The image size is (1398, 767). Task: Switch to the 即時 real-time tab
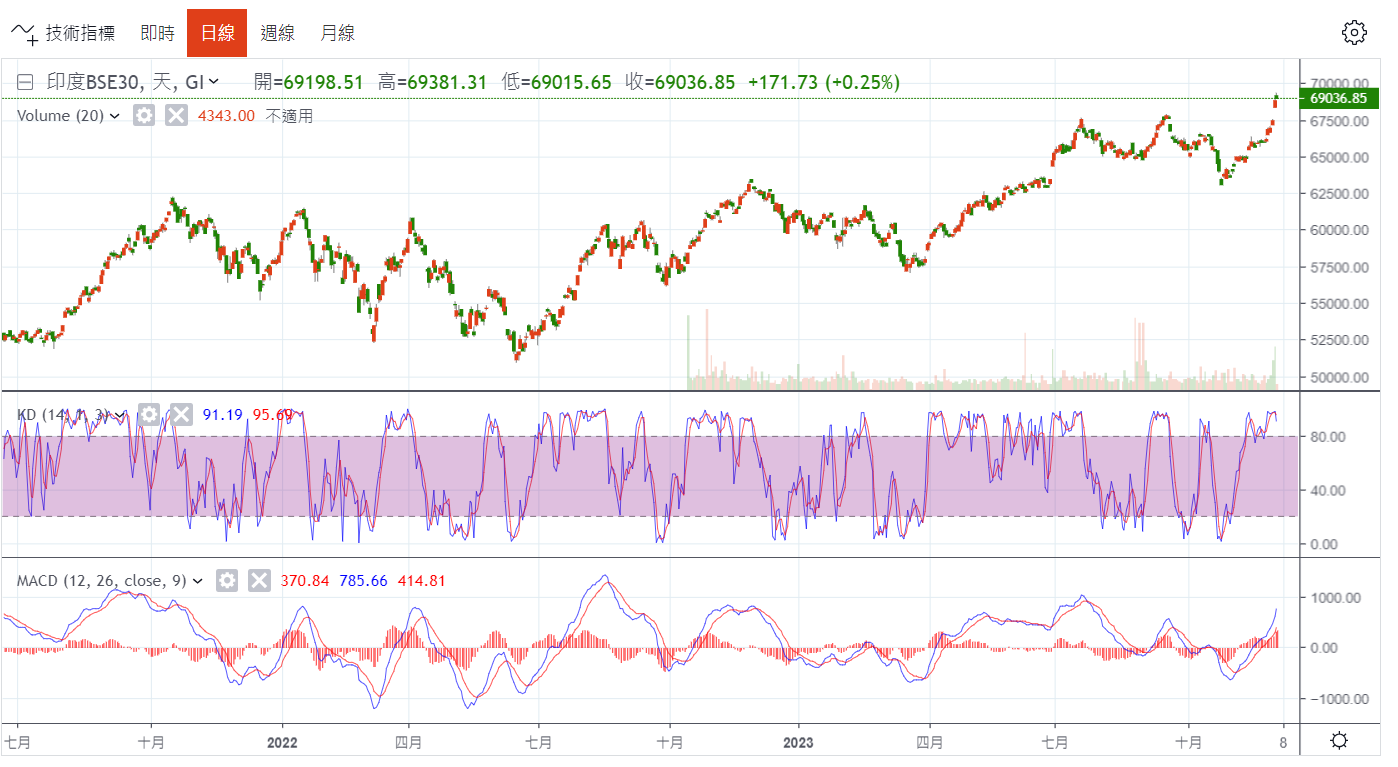point(157,33)
